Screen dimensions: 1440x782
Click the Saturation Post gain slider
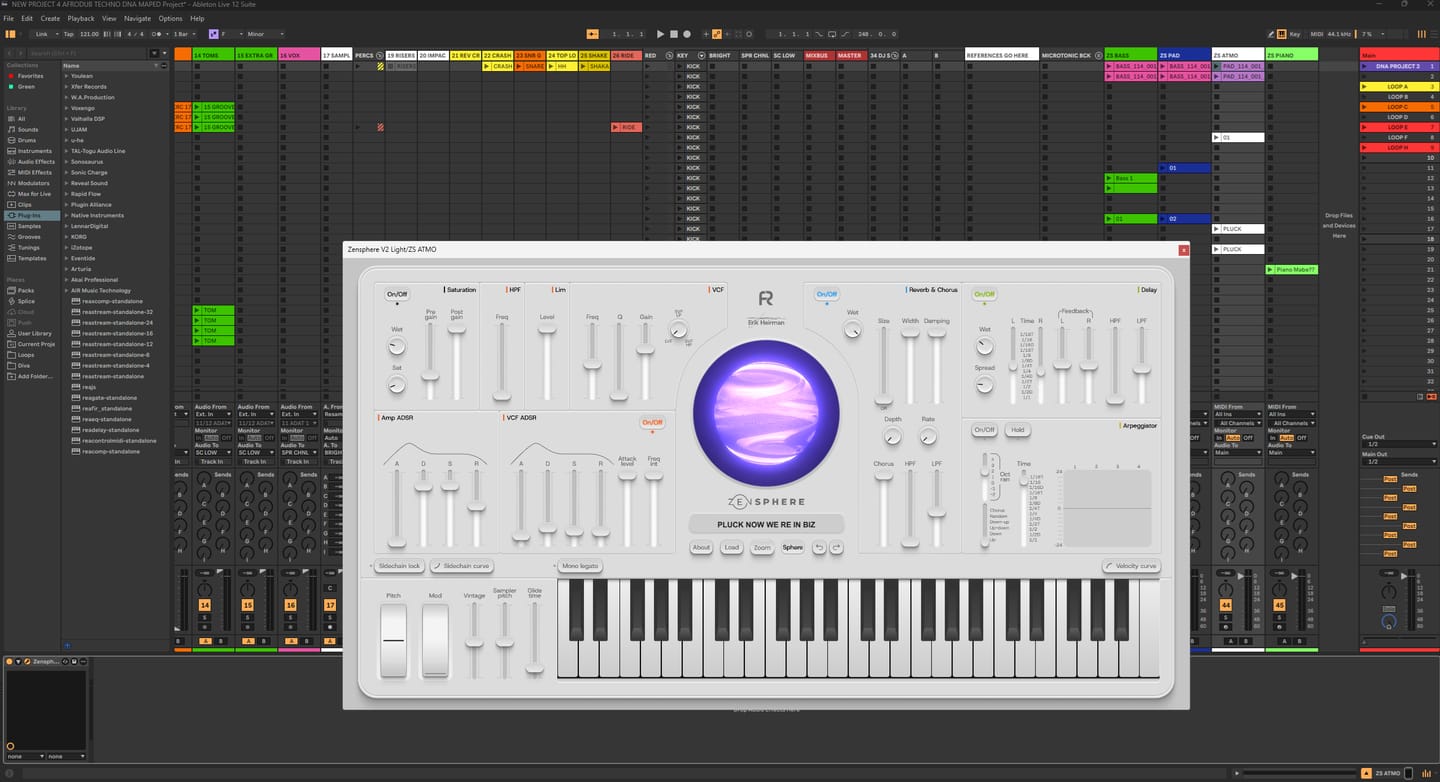pos(458,362)
